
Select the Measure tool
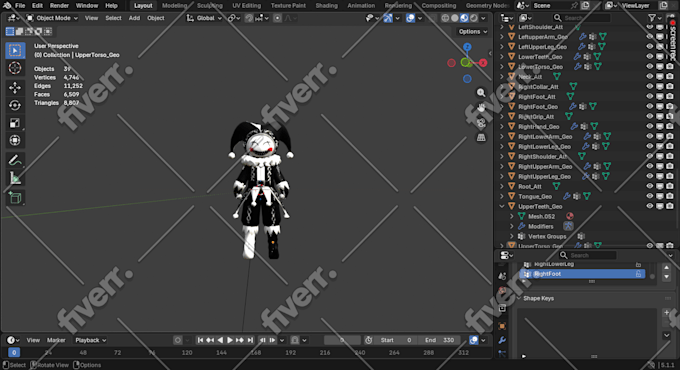tap(15, 178)
